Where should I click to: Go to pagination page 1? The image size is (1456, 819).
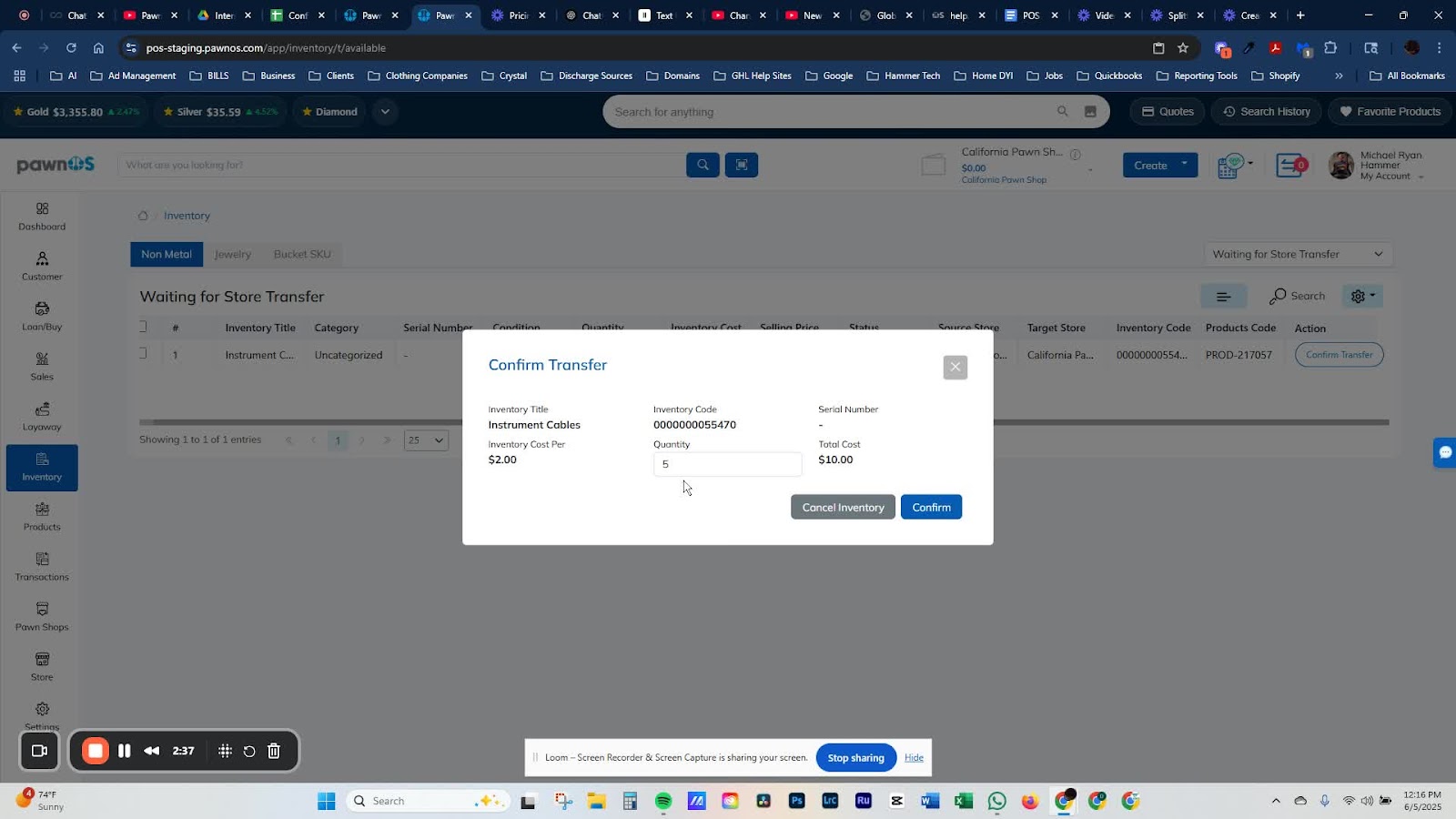338,440
